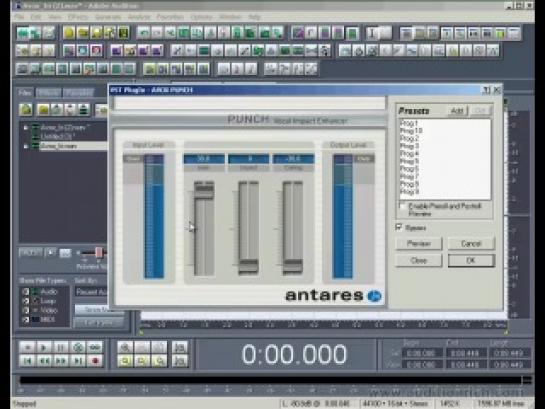Click the Preview button in plugin dialog
This screenshot has width=545, height=409.
point(419,244)
